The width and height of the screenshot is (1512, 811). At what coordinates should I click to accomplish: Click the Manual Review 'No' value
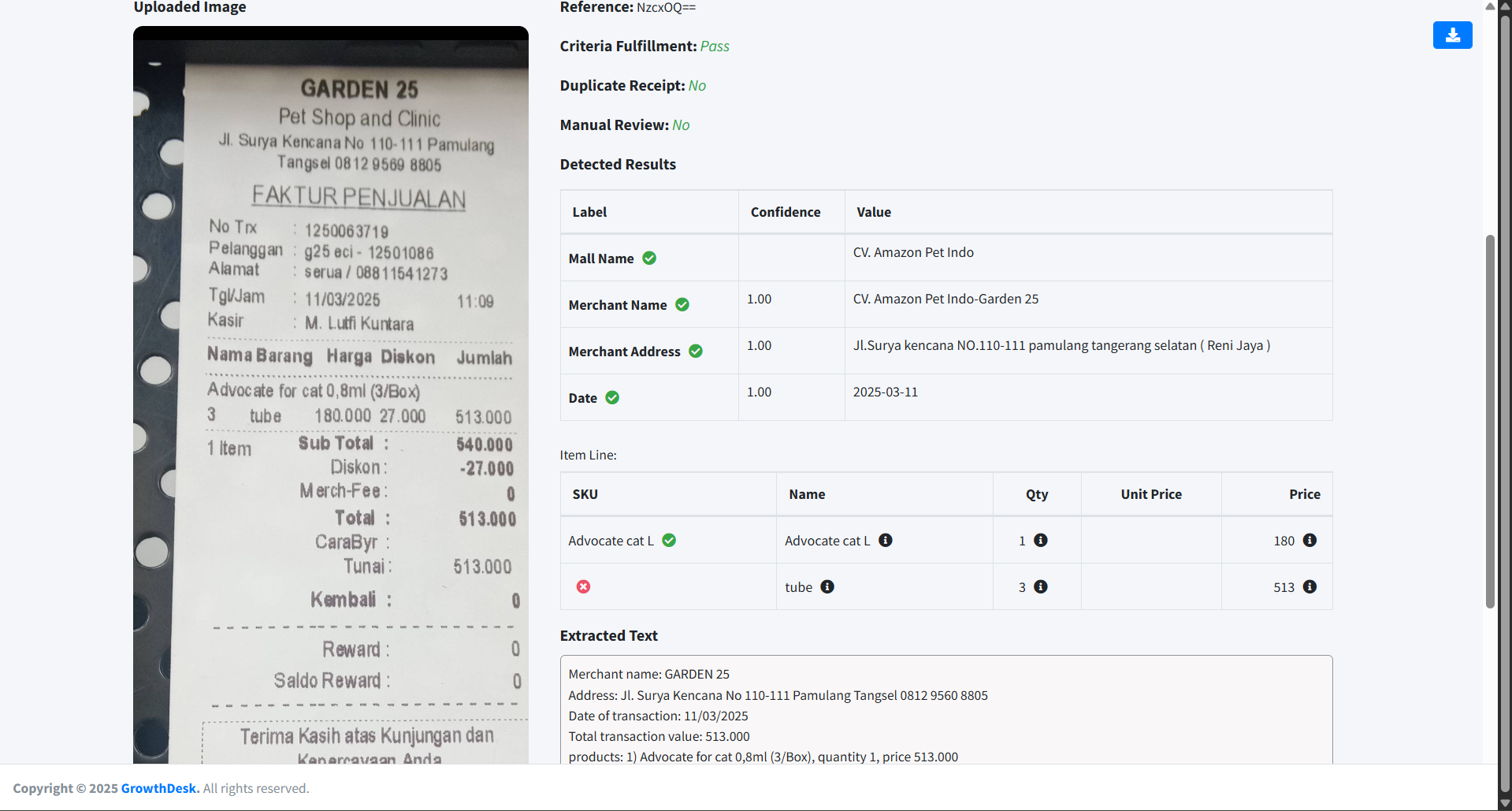coord(681,125)
